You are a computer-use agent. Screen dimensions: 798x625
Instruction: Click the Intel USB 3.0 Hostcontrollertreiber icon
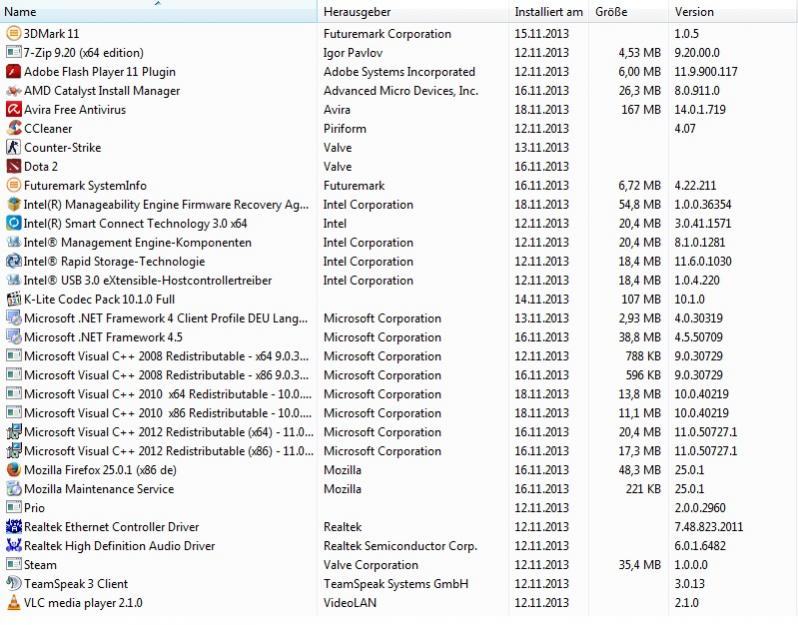point(14,280)
